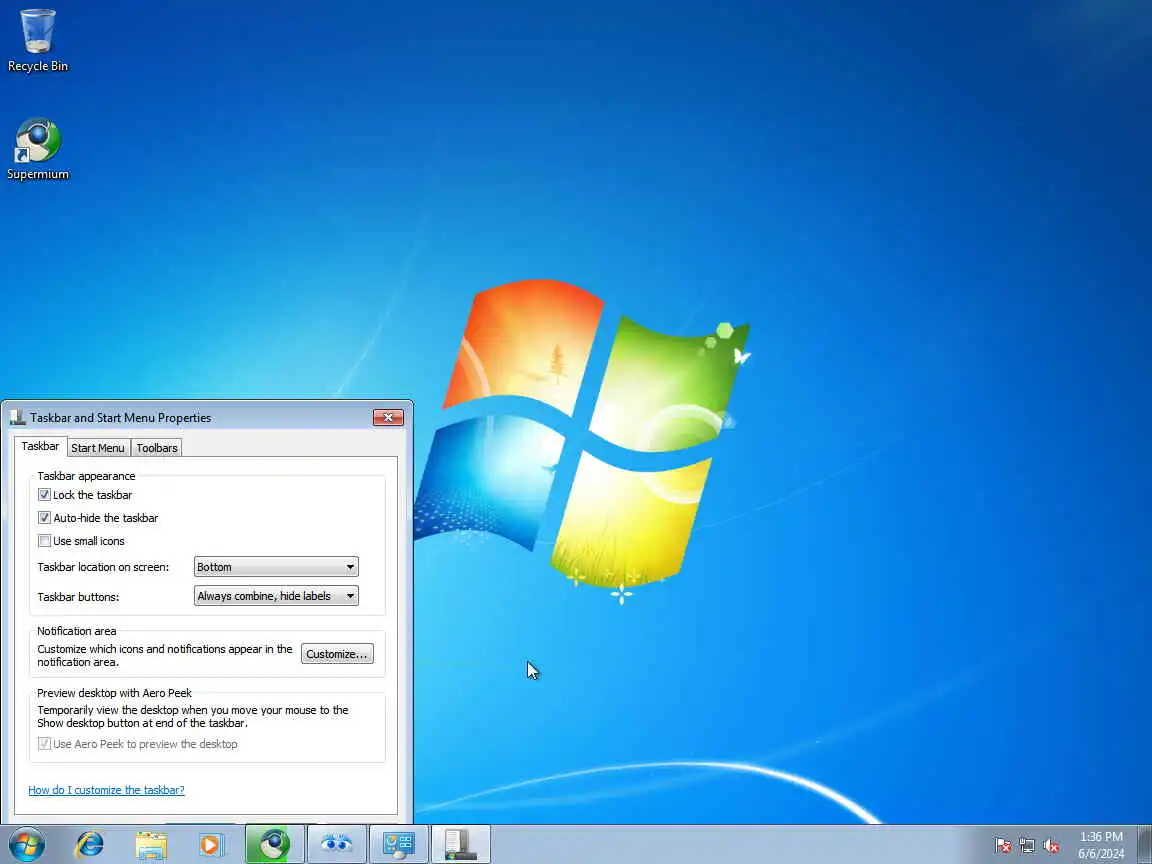Open Action Center flag tray icon

pyautogui.click(x=1003, y=846)
